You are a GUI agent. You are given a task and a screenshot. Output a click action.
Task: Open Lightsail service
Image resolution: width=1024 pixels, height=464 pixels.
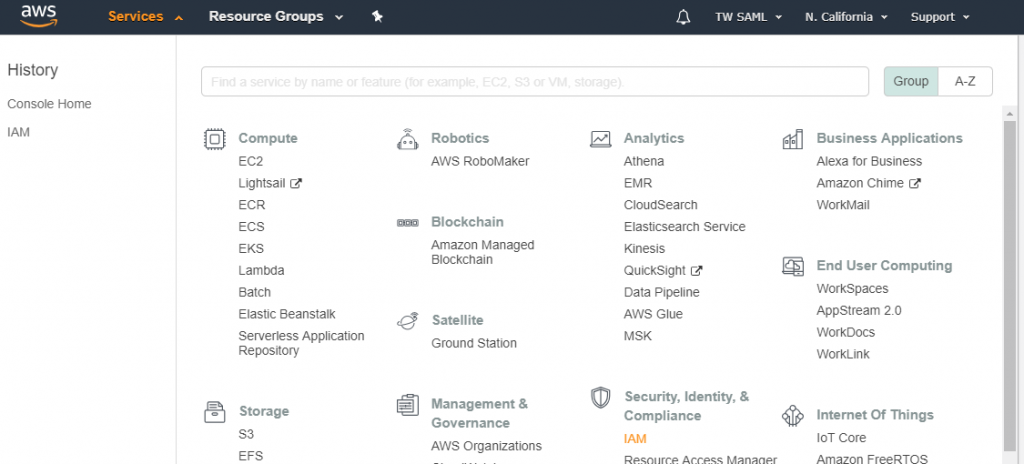pos(262,184)
